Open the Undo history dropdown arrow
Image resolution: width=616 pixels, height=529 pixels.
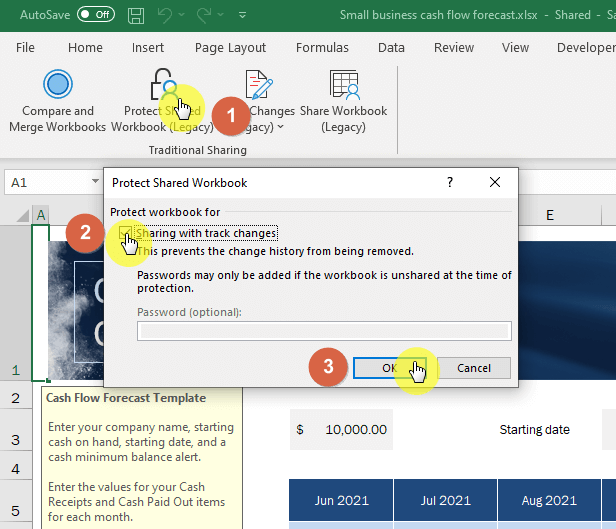(x=182, y=15)
